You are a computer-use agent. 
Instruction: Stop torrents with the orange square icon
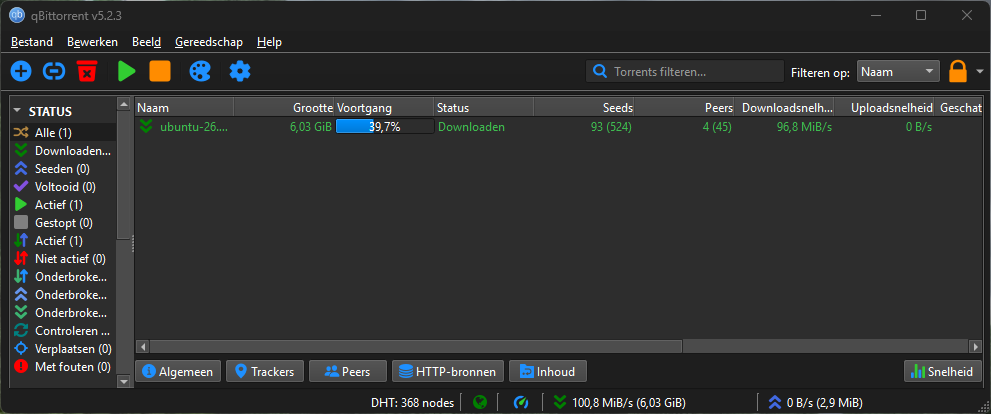click(160, 71)
